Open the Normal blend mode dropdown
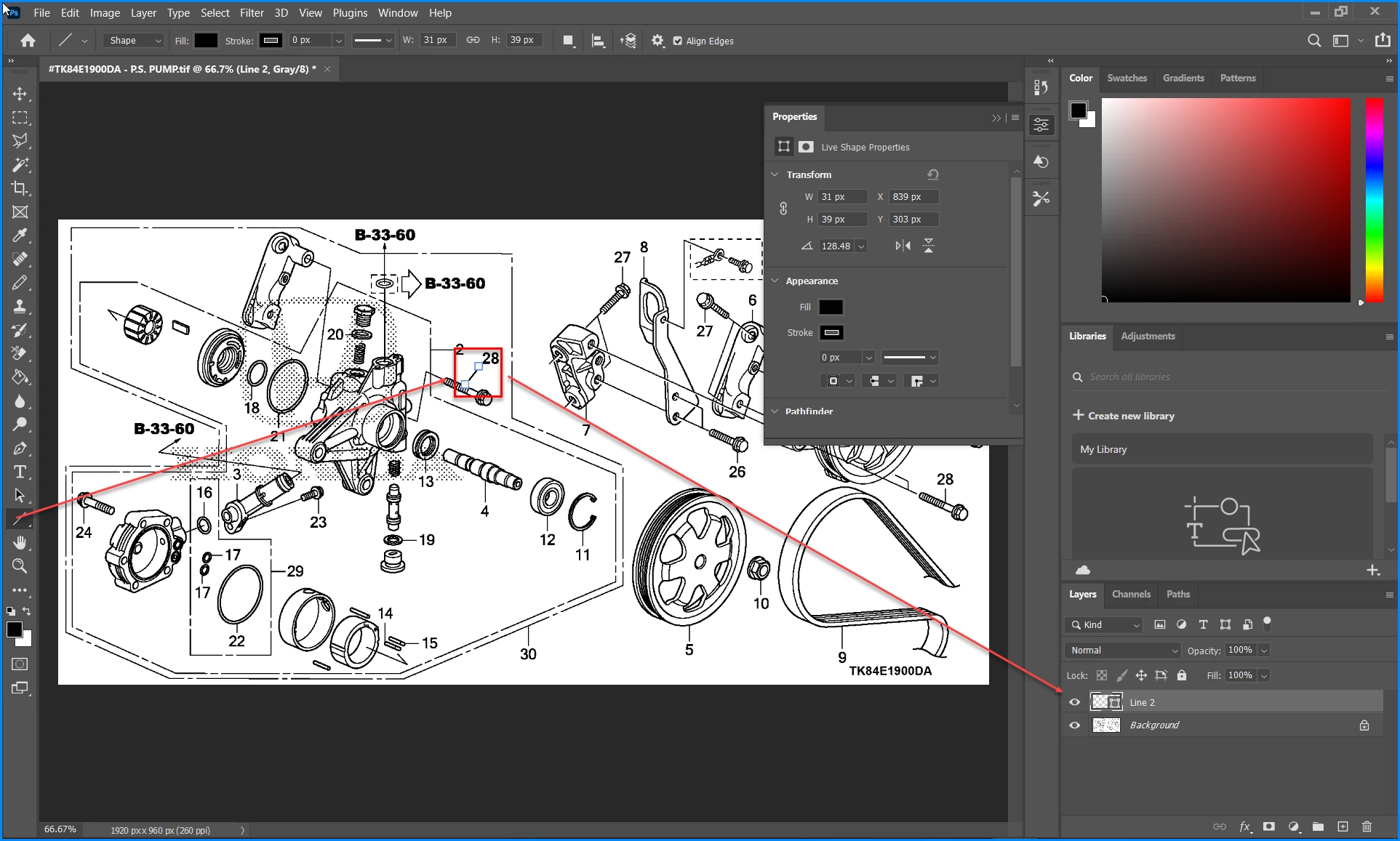 click(x=1124, y=651)
